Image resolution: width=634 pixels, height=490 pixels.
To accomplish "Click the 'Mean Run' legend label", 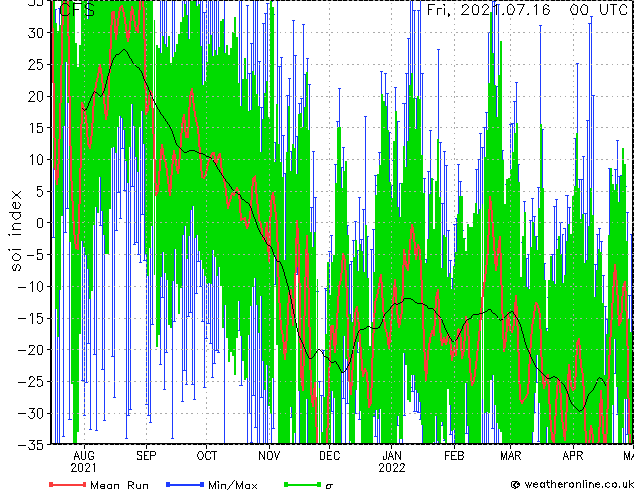I will [119, 485].
